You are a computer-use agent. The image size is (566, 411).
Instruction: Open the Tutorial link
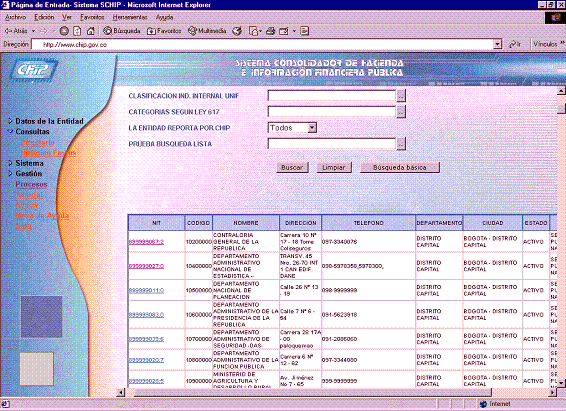[29, 195]
